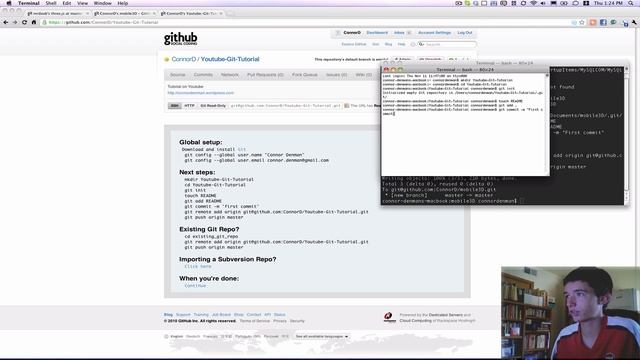Open Account Settings link

click(x=434, y=33)
